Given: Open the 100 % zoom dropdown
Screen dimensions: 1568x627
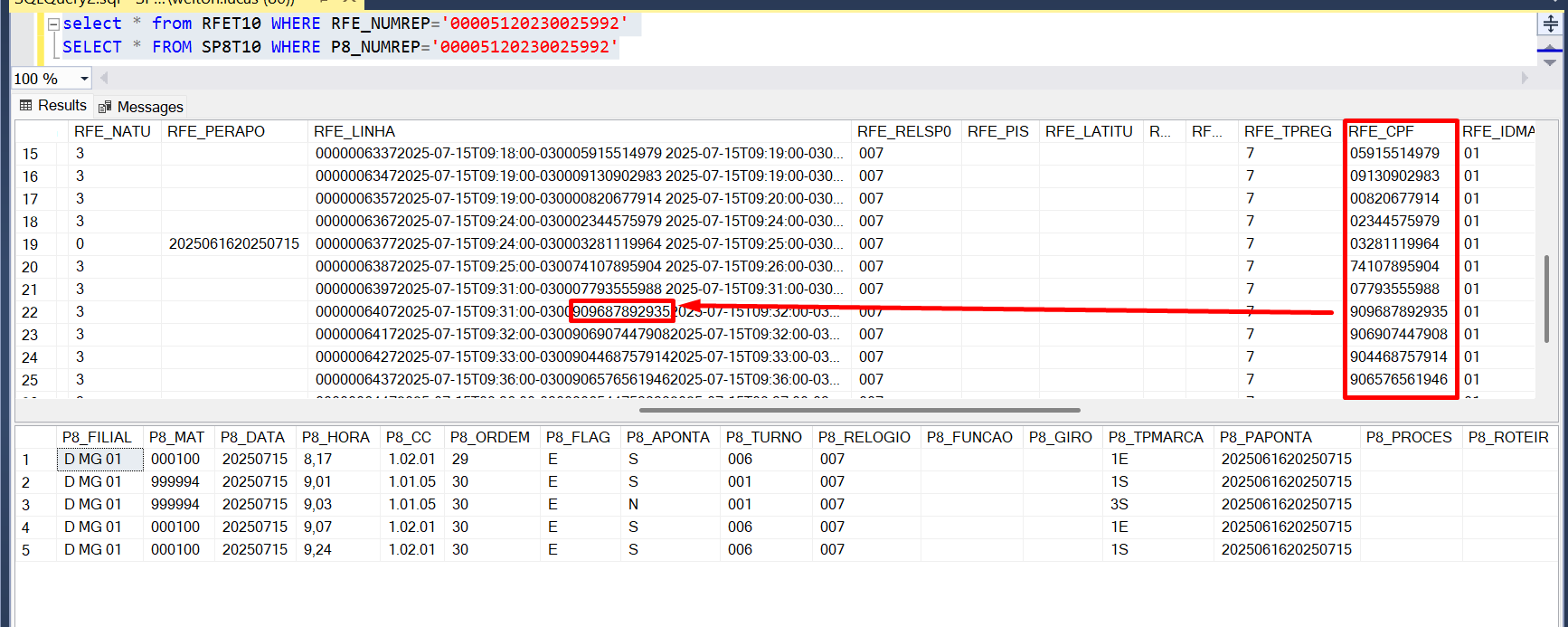Looking at the screenshot, I should (x=84, y=79).
